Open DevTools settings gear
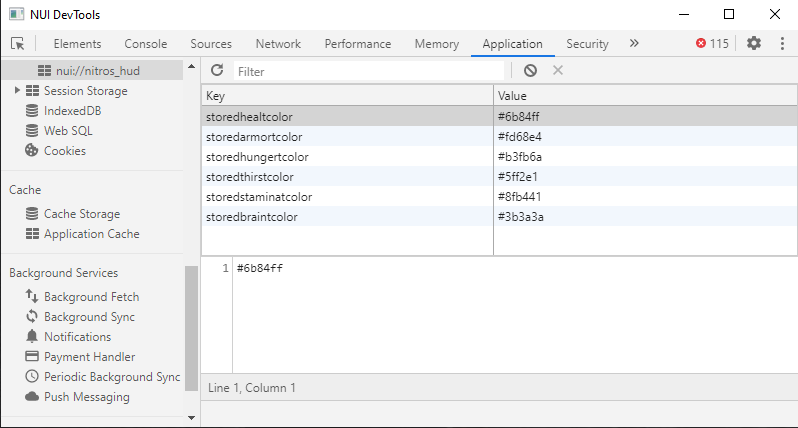The image size is (798, 428). click(x=754, y=43)
